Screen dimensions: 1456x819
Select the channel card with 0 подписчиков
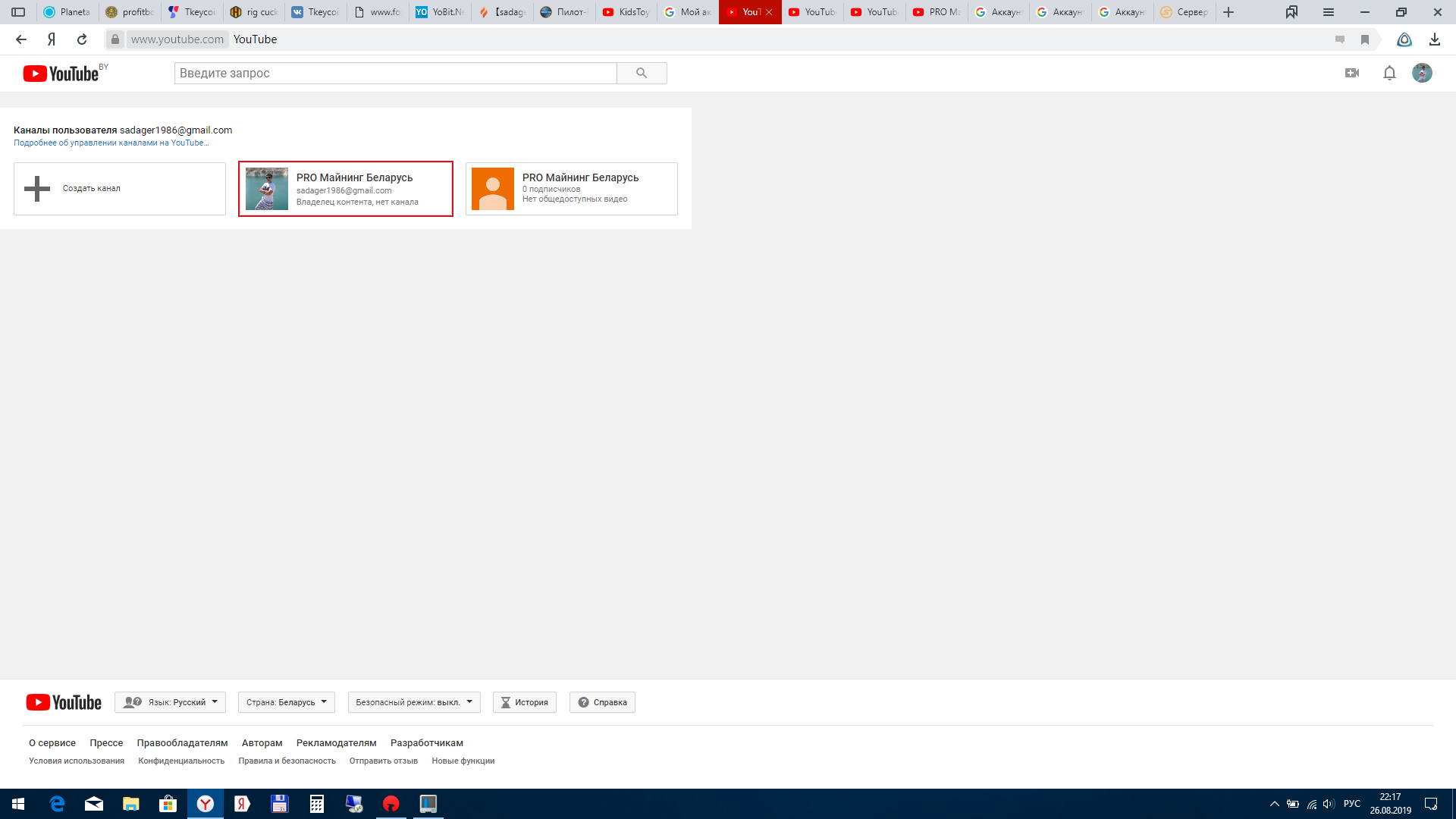[x=572, y=189]
